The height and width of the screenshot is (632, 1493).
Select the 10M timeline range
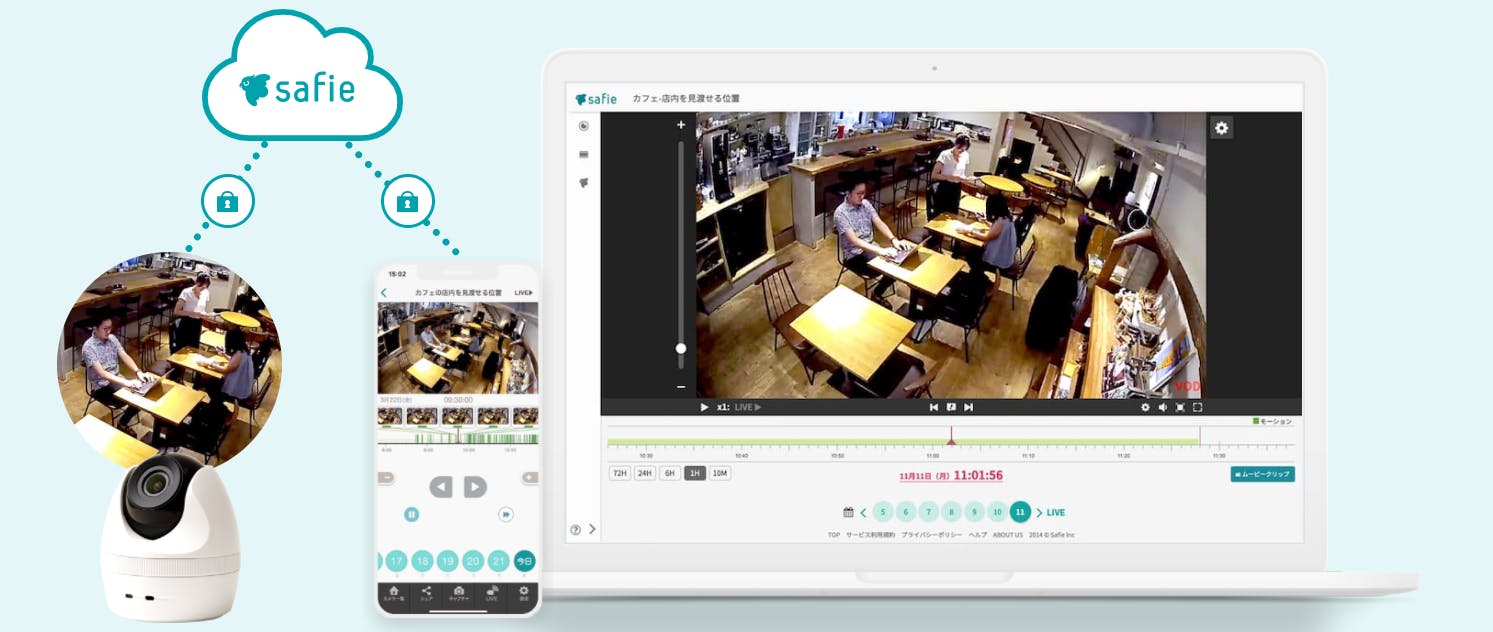click(x=720, y=473)
